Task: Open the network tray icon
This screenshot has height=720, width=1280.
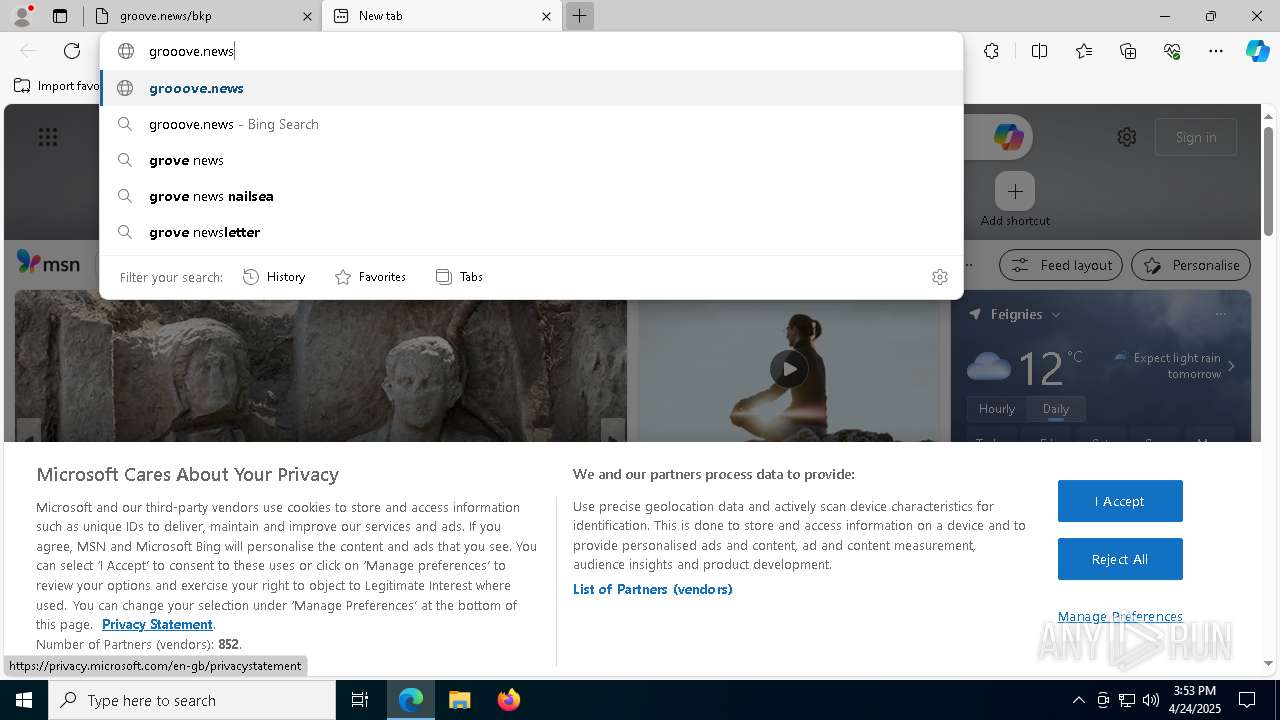Action: coord(1127,700)
